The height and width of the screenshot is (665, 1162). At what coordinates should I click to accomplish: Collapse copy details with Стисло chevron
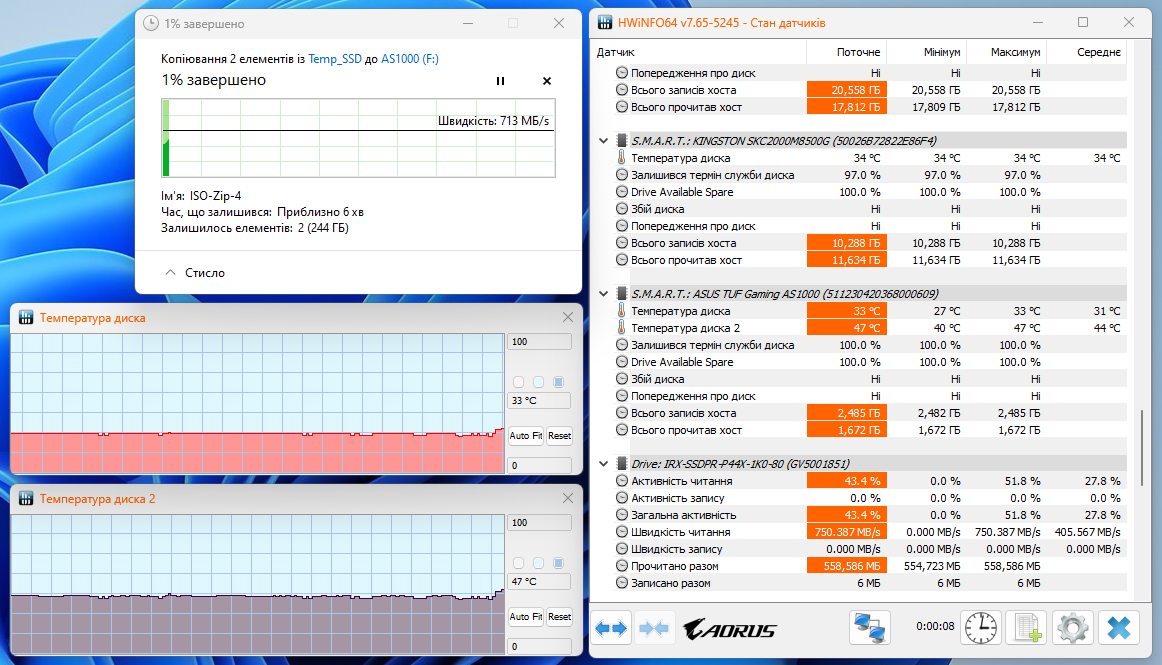click(170, 272)
